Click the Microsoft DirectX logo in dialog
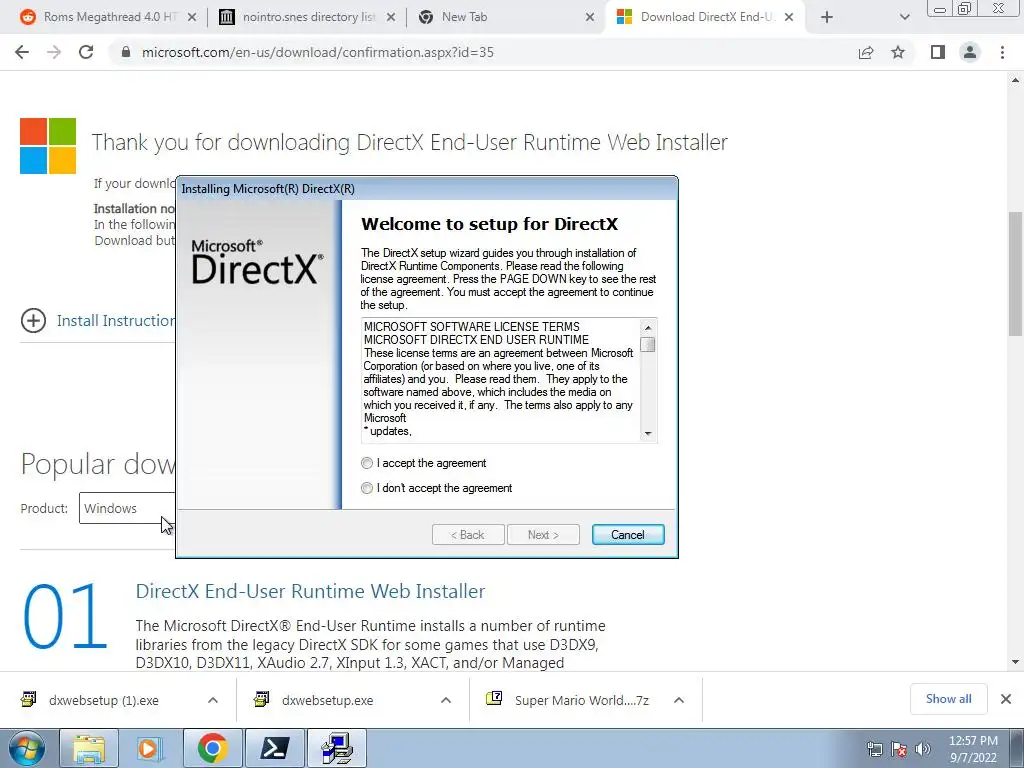 click(x=257, y=262)
